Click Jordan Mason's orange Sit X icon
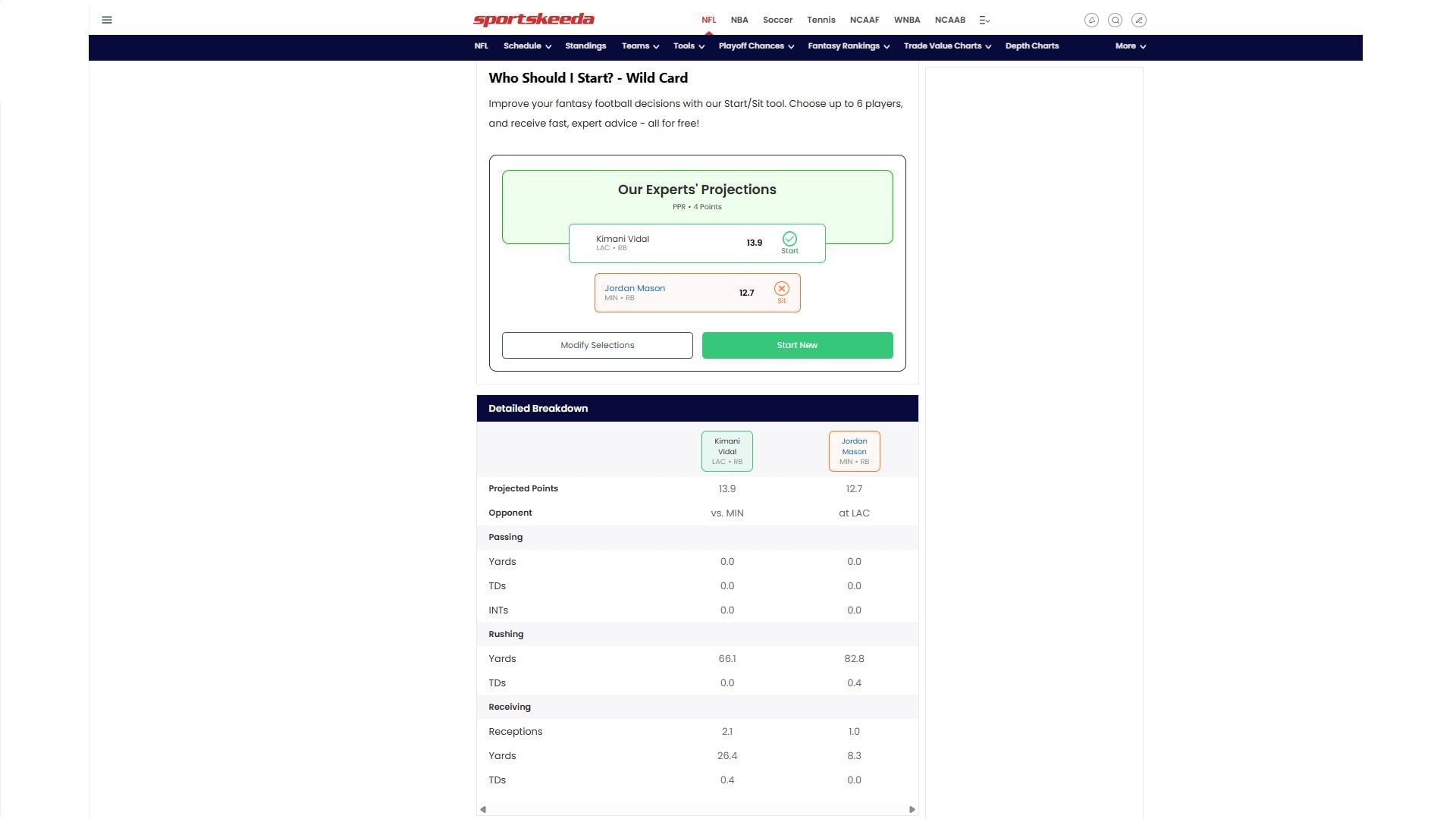1456x819 pixels. (x=781, y=289)
